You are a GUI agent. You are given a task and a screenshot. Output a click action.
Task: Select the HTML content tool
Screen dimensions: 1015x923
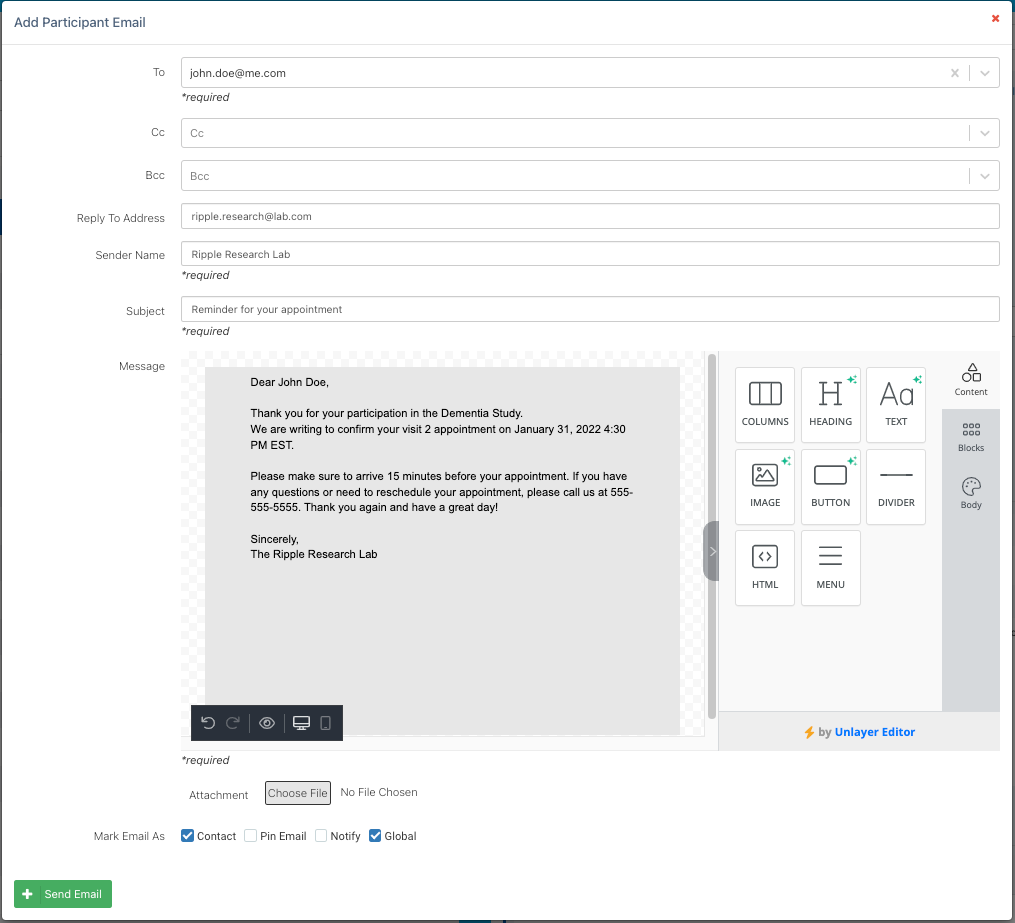coord(765,567)
